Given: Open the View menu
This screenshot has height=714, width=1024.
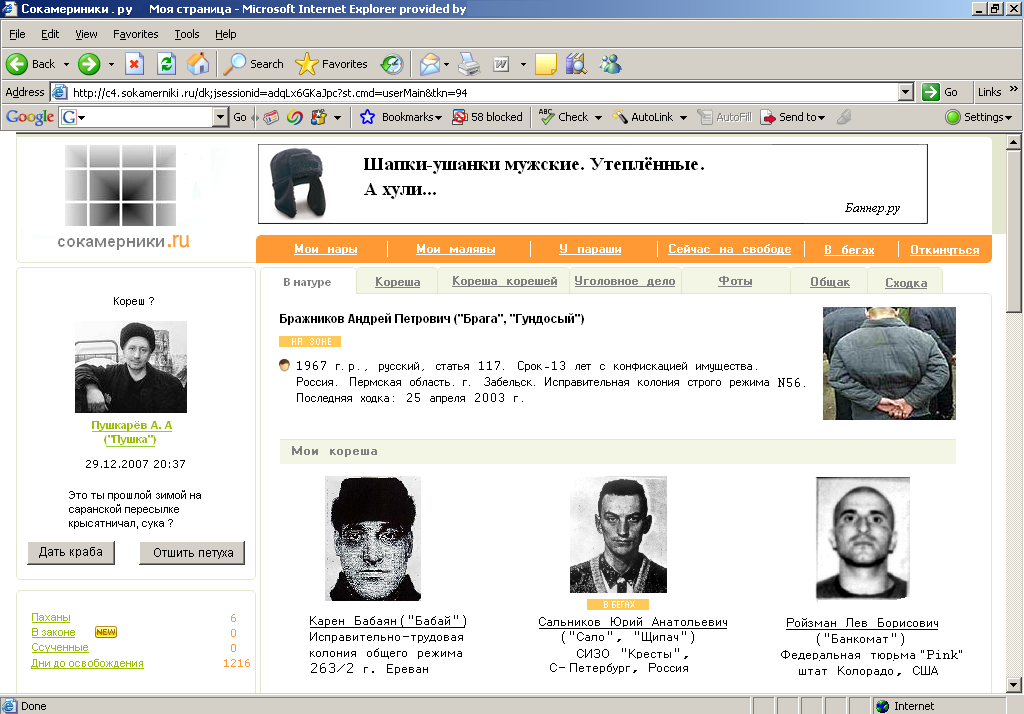Looking at the screenshot, I should [86, 34].
